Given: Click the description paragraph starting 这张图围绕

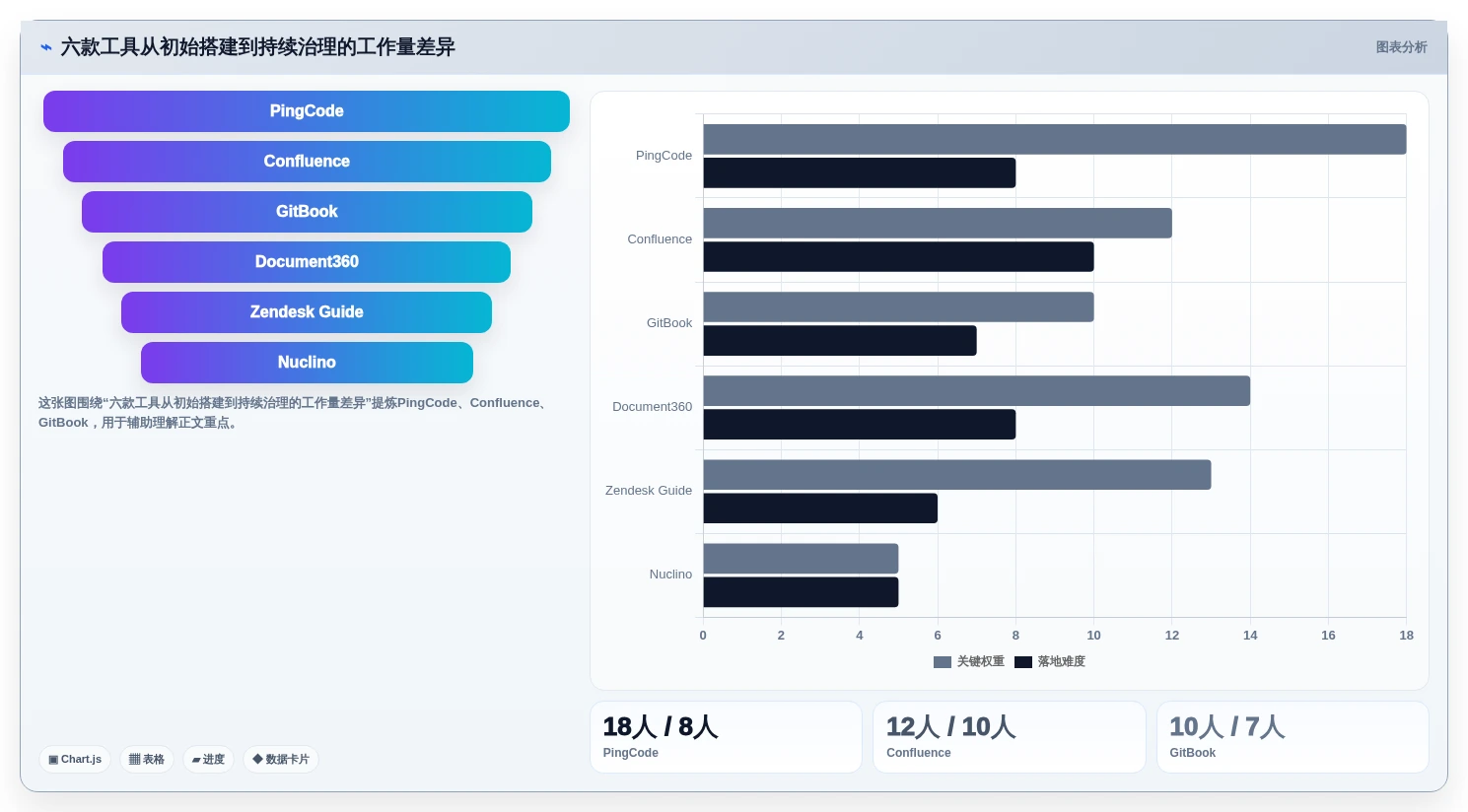Looking at the screenshot, I should coord(295,413).
